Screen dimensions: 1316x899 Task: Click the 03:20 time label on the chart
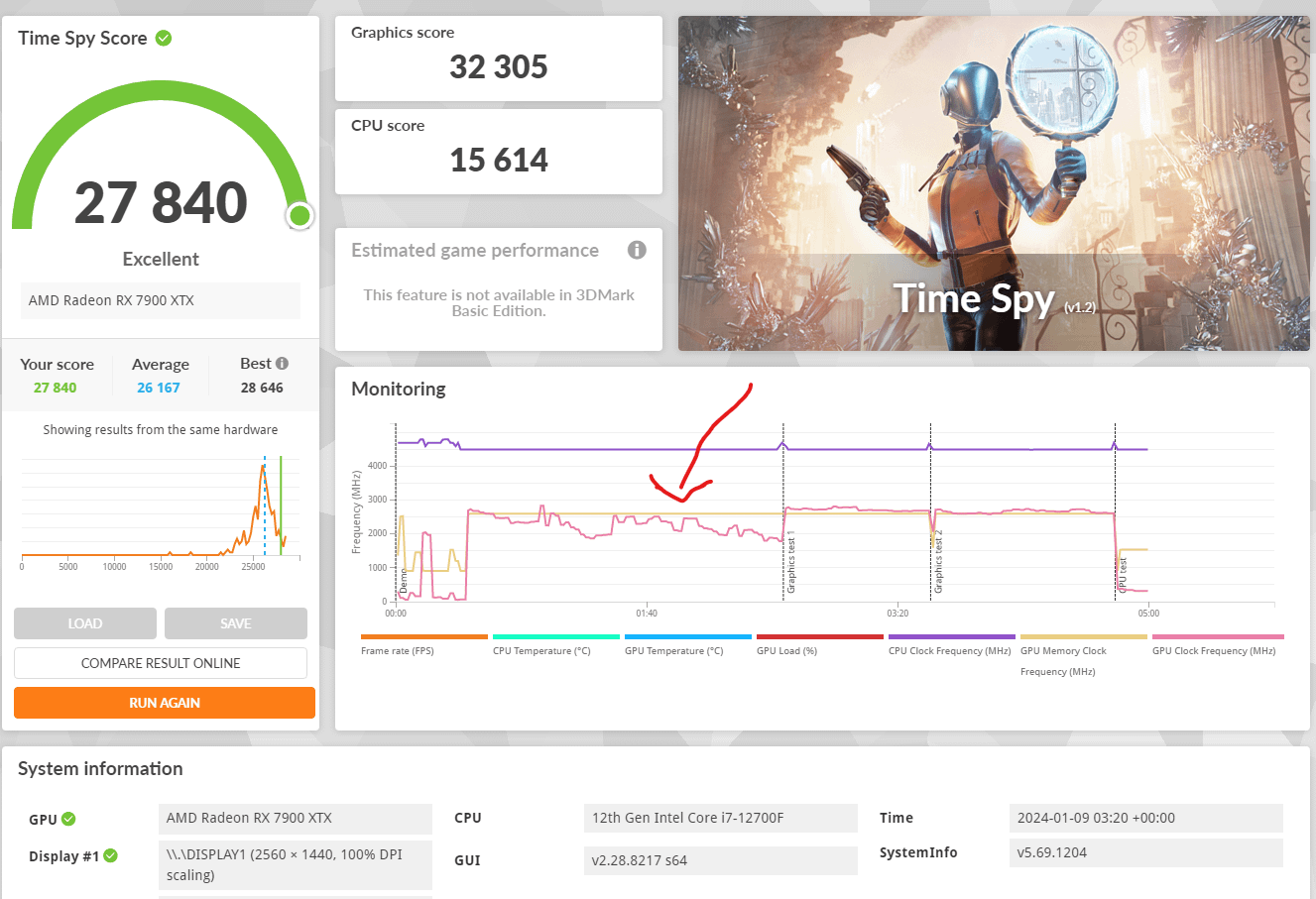897,614
